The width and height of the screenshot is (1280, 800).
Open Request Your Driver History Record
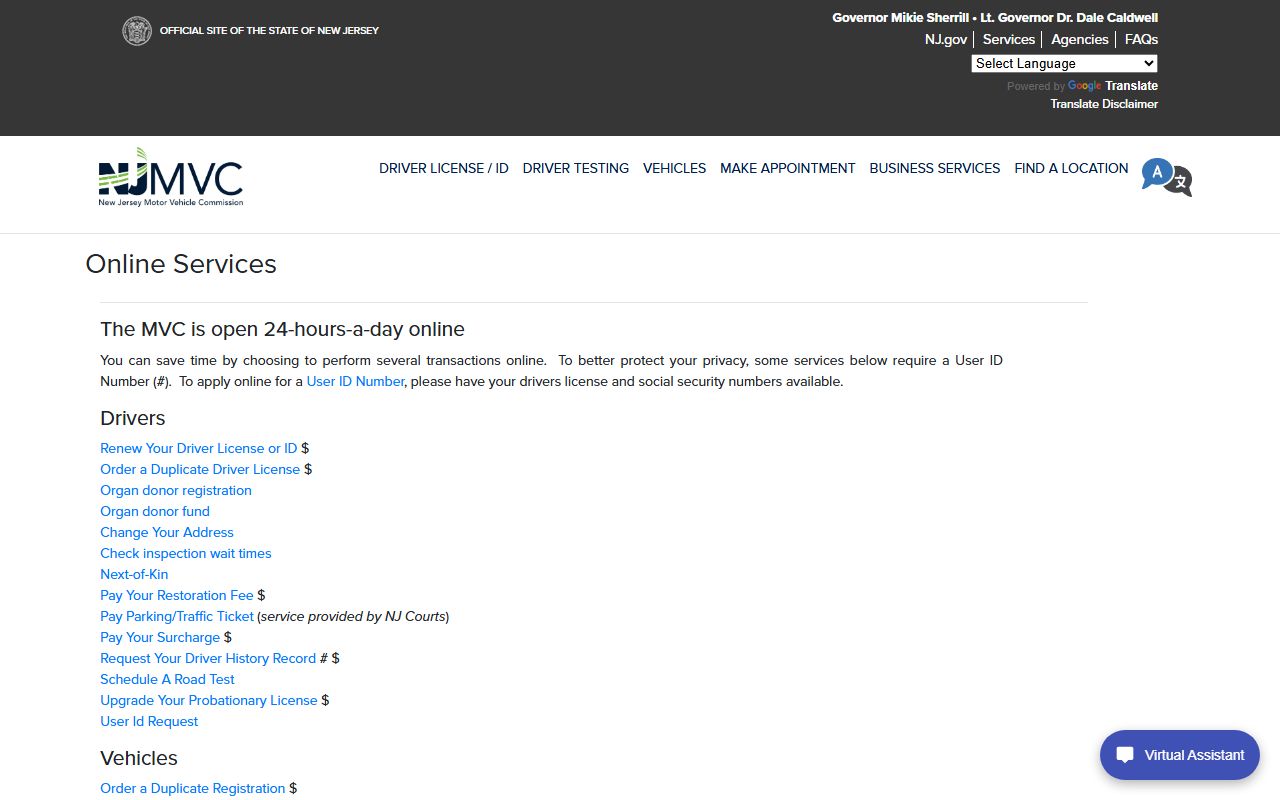208,658
